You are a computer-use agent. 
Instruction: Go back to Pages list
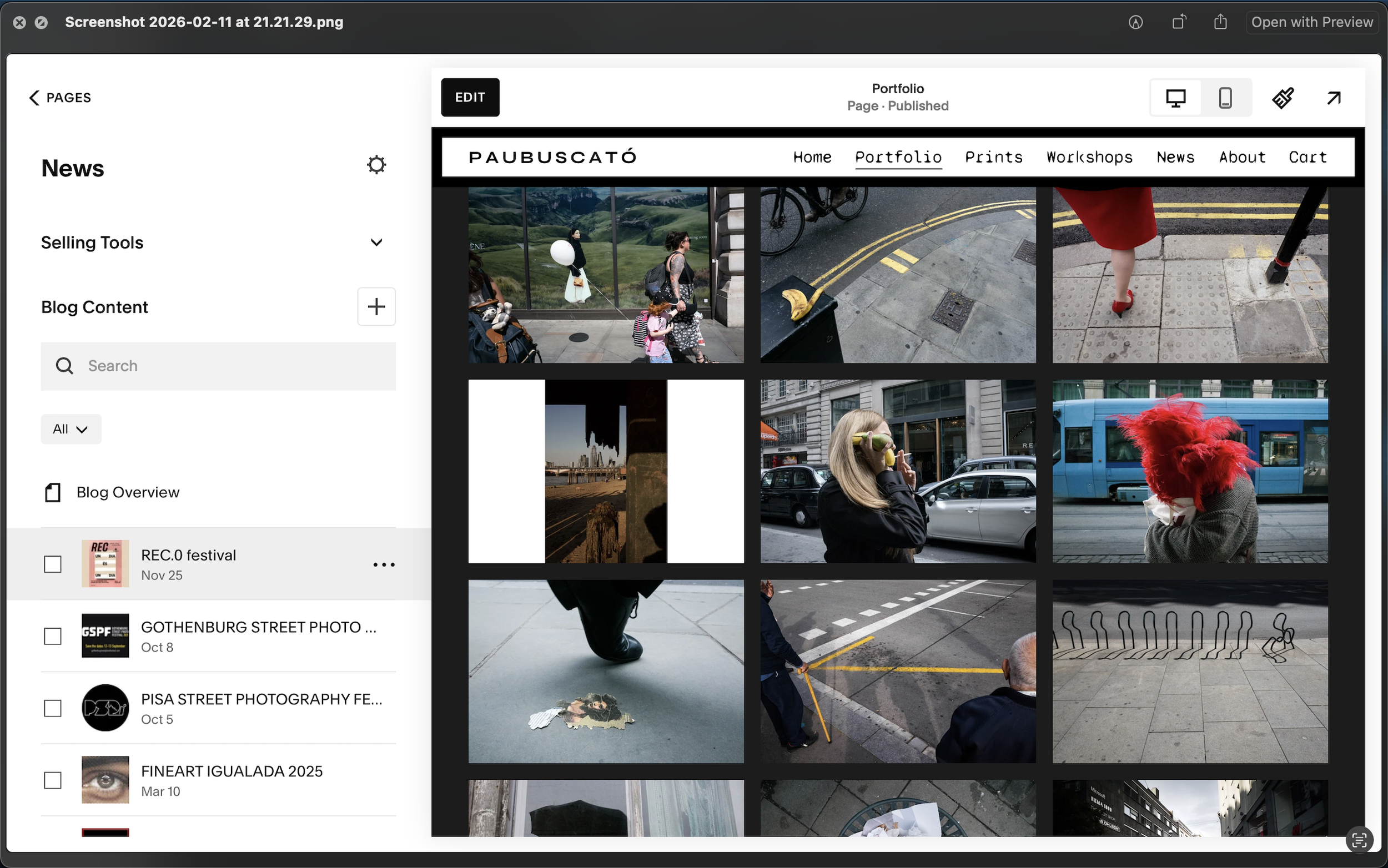[x=60, y=98]
